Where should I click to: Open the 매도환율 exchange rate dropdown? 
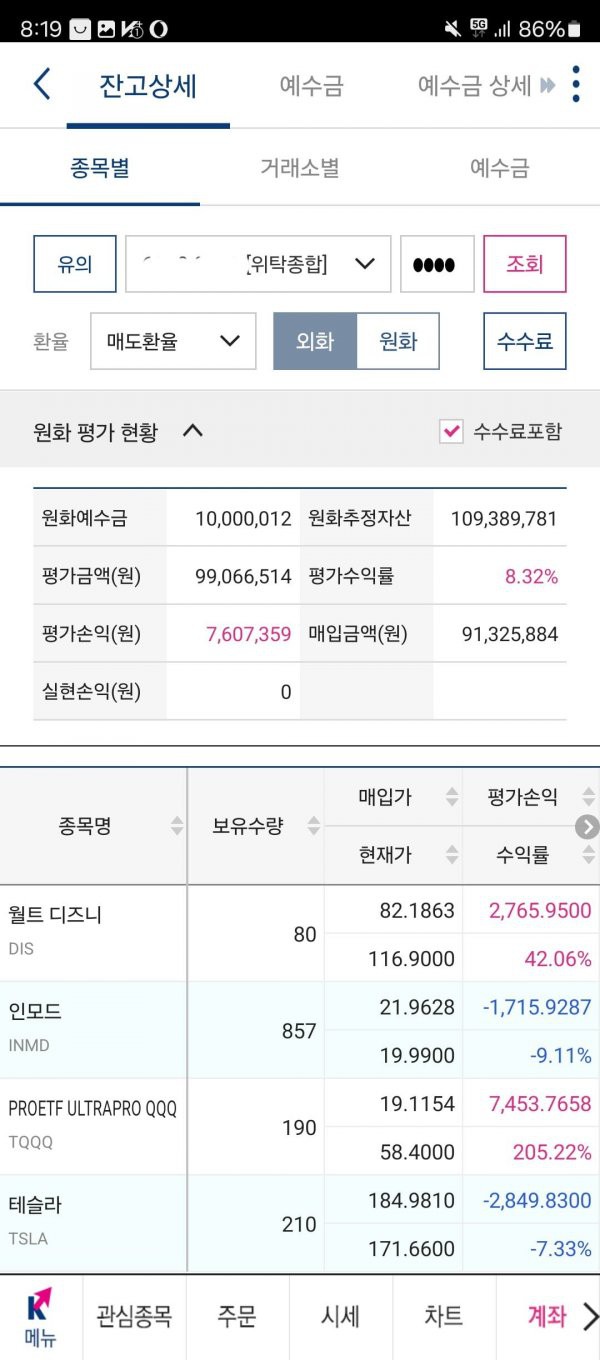[173, 341]
